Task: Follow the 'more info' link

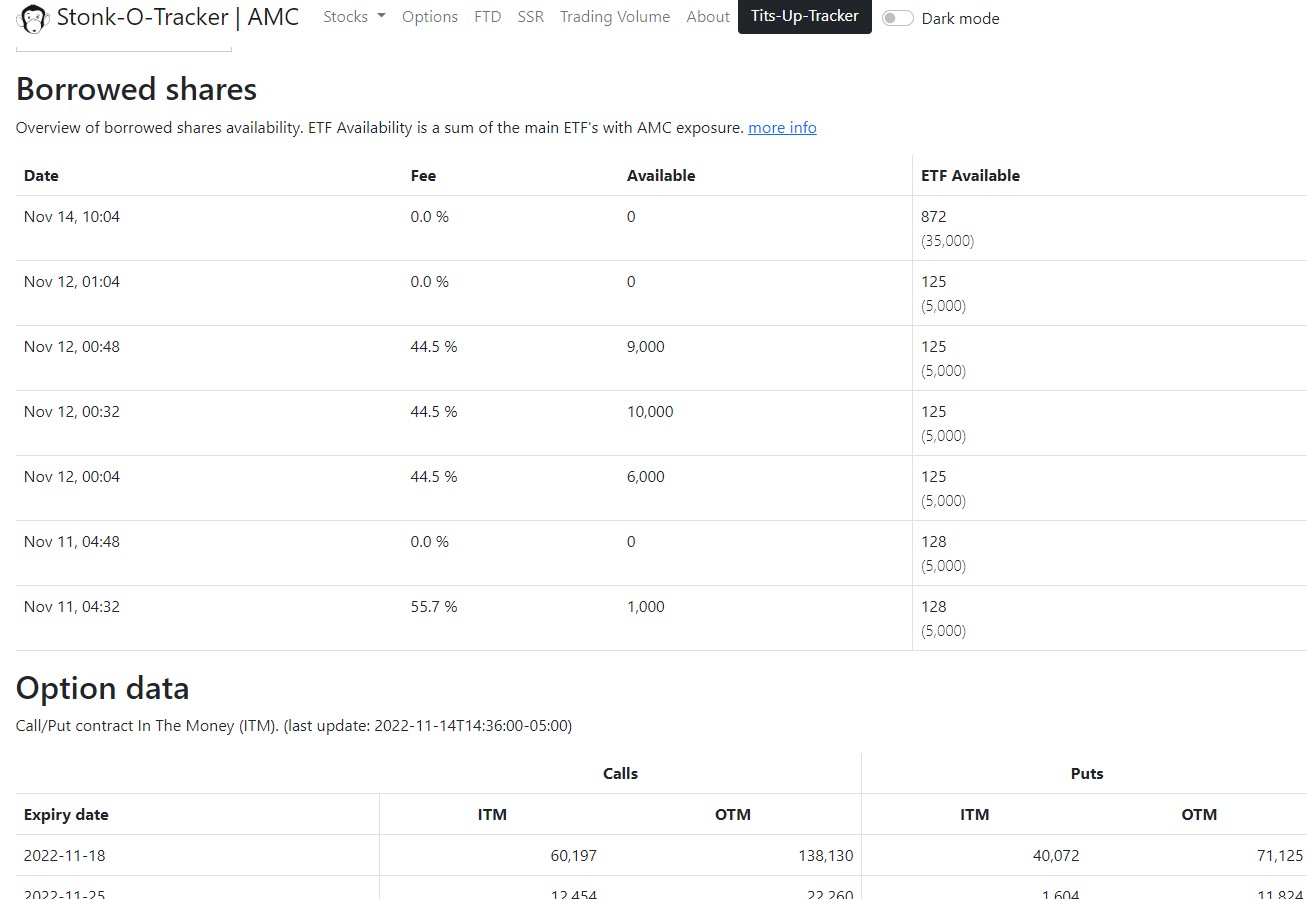Action: pyautogui.click(x=782, y=128)
